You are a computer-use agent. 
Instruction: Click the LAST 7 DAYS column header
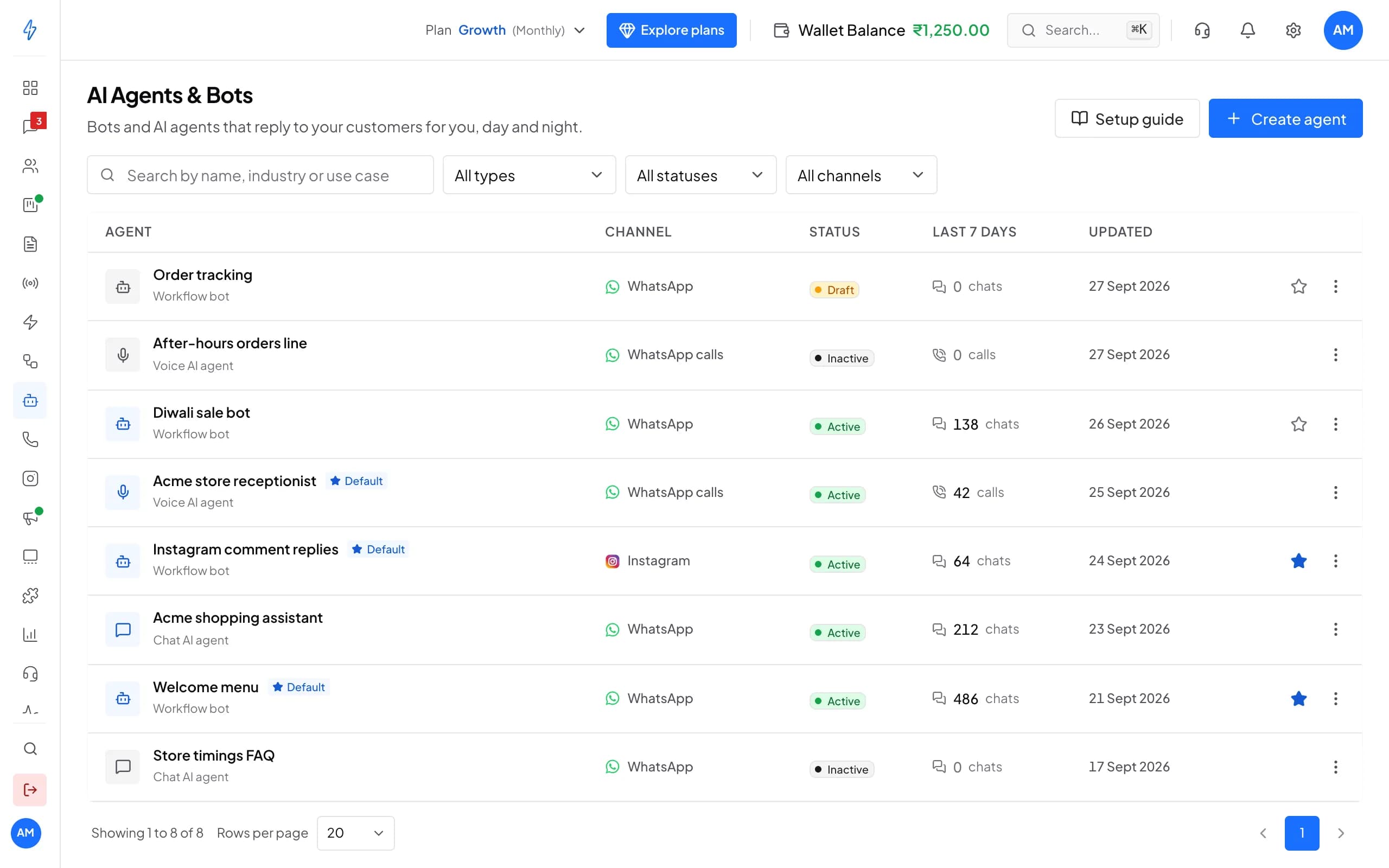click(x=974, y=232)
